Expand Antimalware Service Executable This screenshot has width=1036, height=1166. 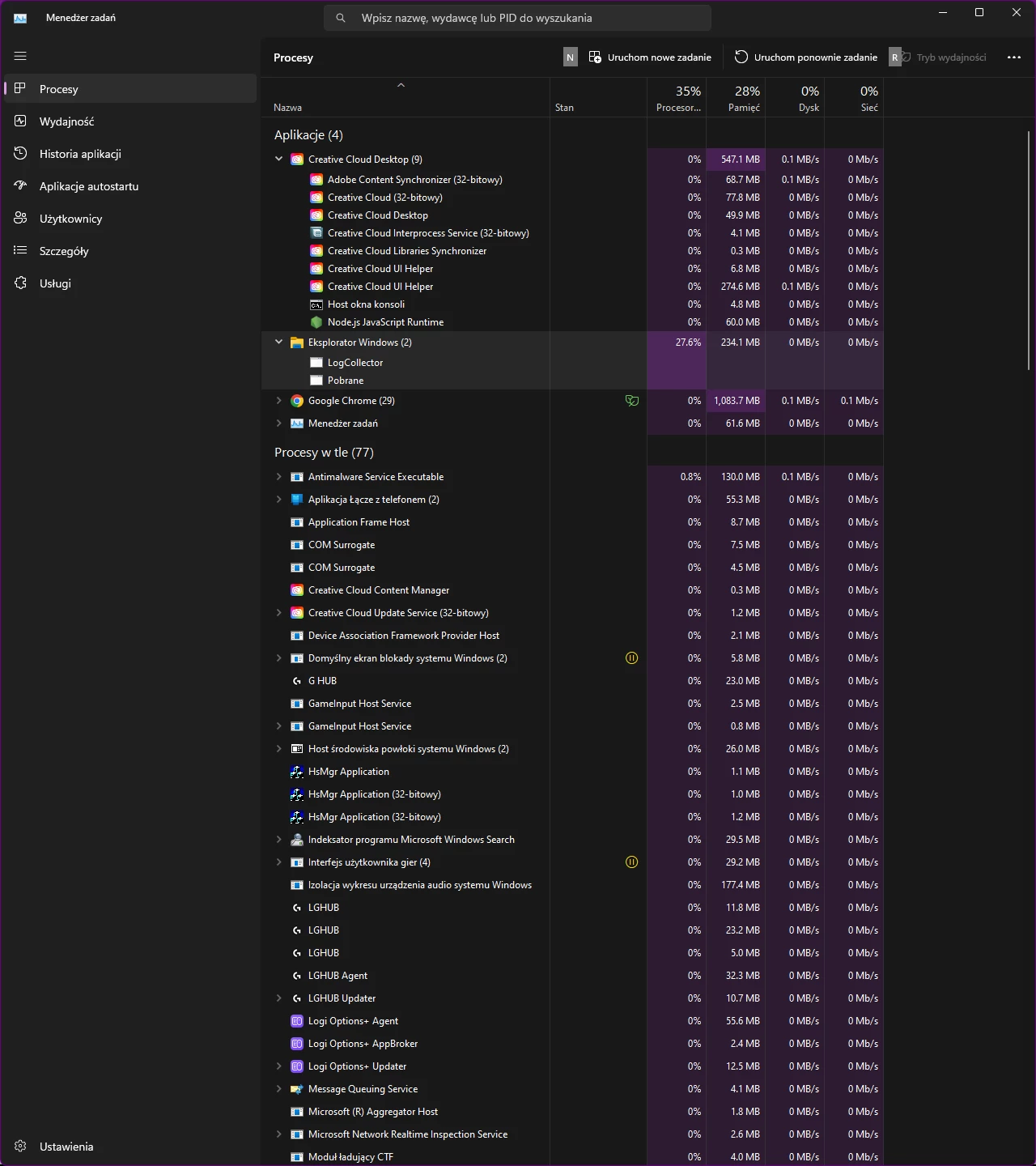[x=279, y=477]
